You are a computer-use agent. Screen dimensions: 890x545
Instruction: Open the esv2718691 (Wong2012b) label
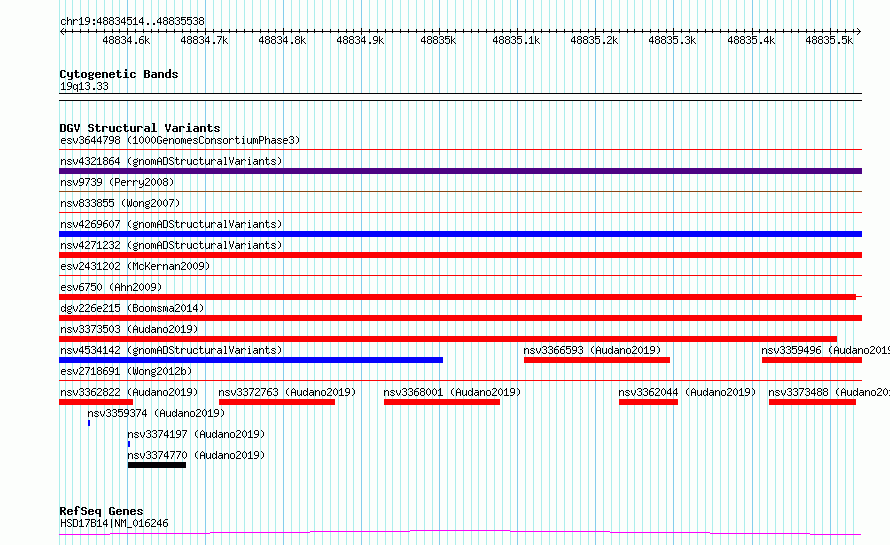click(x=126, y=371)
